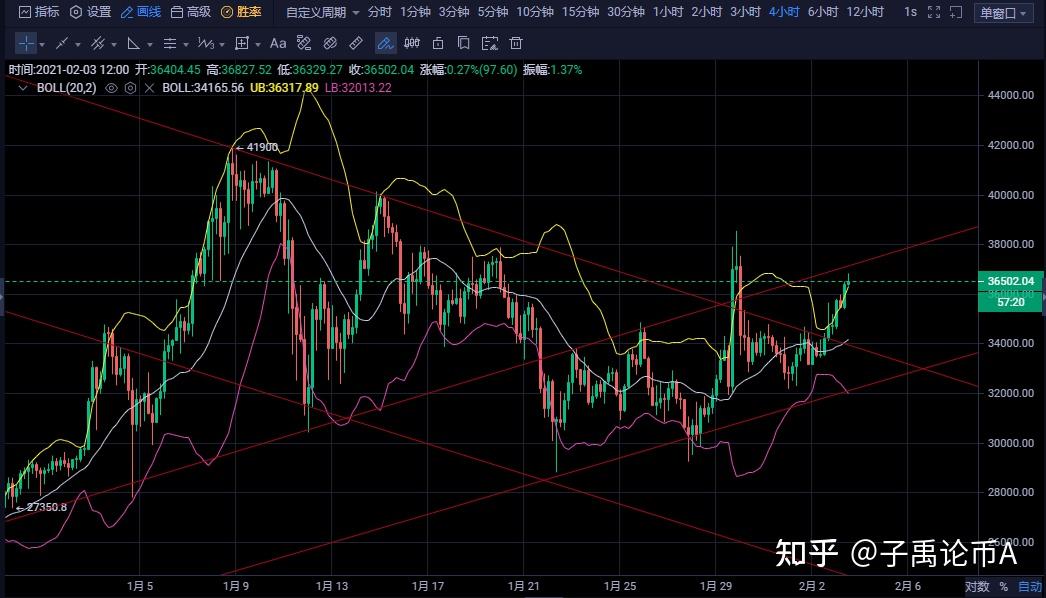Screen dimensions: 1046x598
Task: Select the 10分钟 interval
Action: tap(535, 12)
